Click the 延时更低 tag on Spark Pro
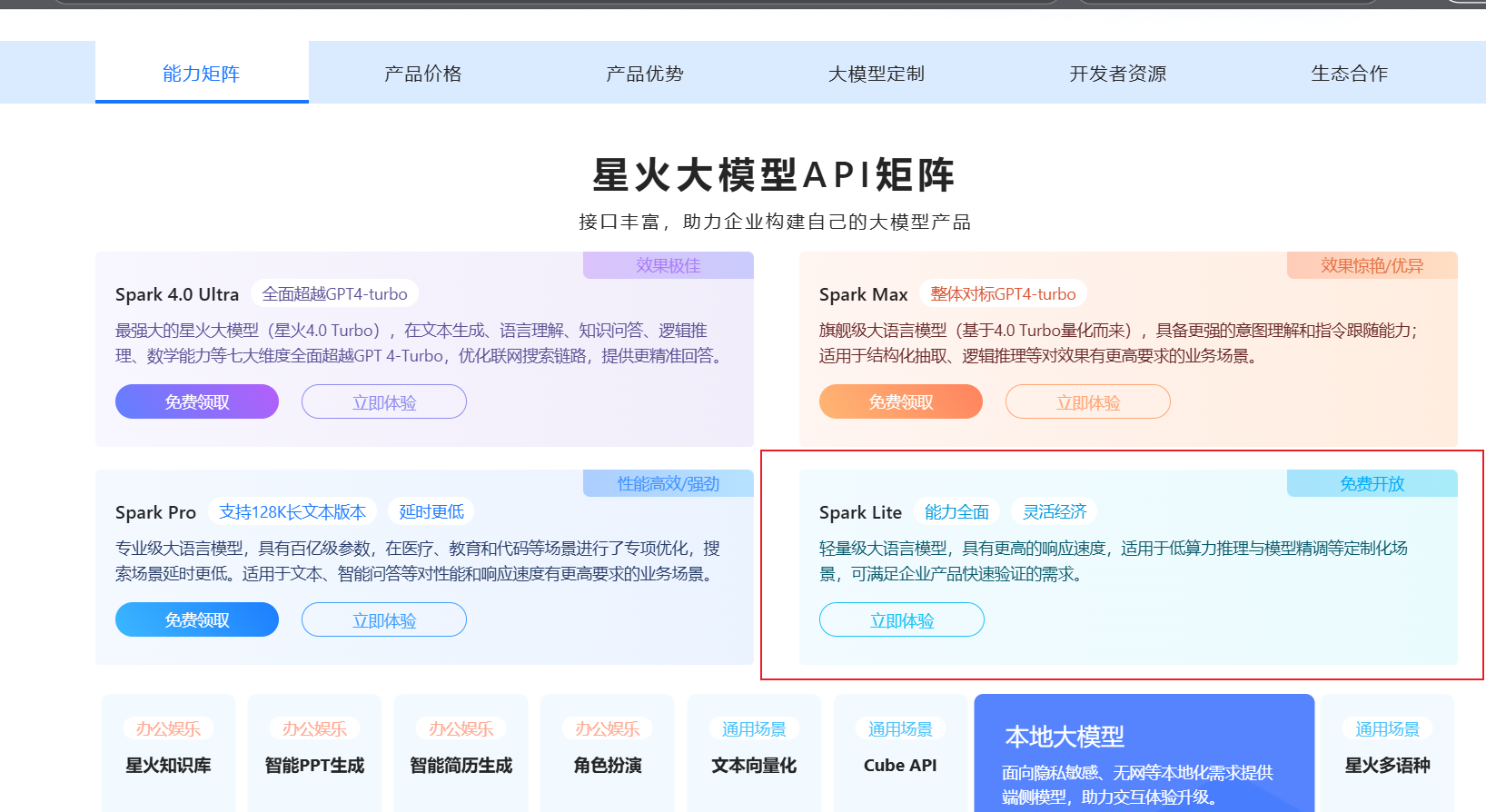 point(431,511)
